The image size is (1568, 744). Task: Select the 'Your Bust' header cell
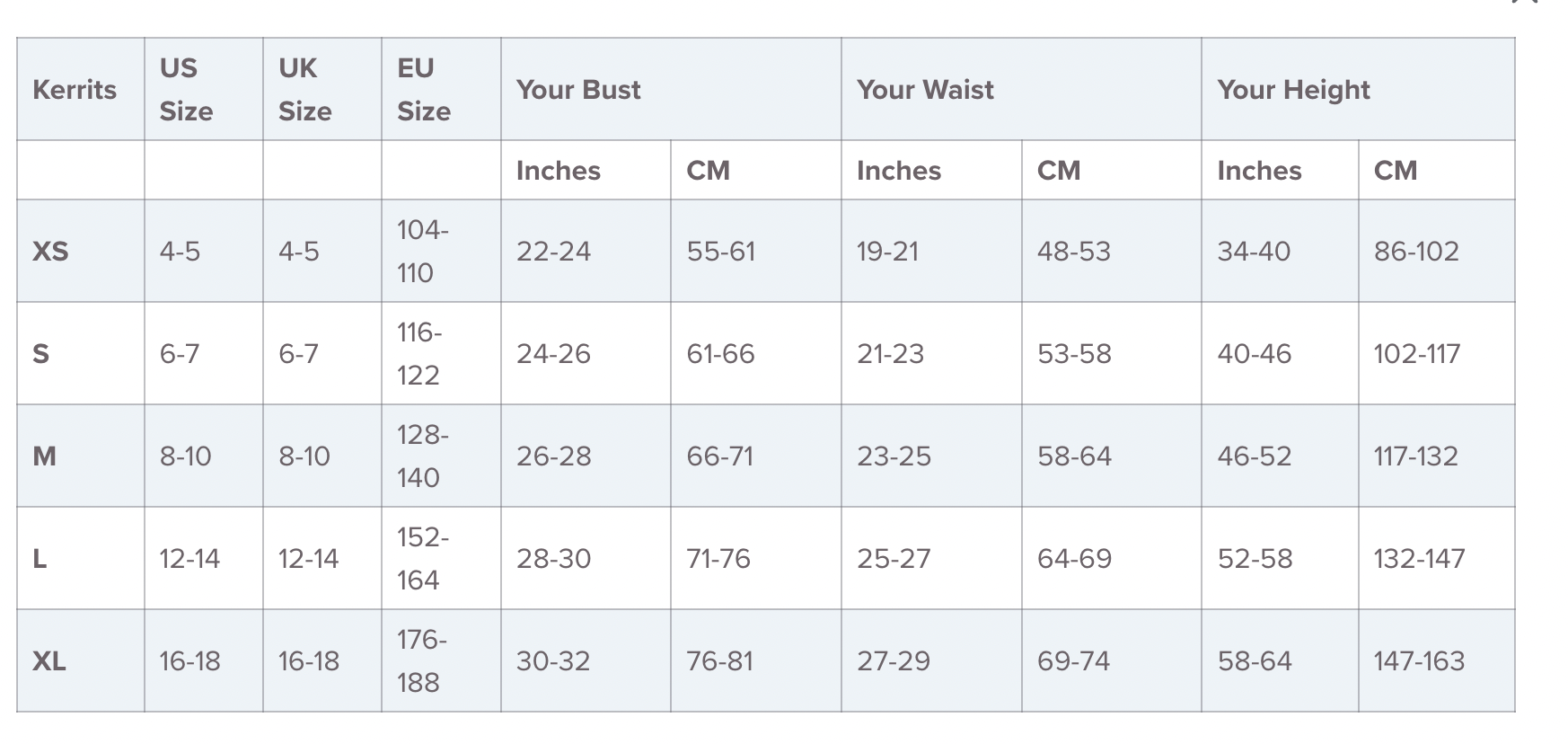pos(578,90)
